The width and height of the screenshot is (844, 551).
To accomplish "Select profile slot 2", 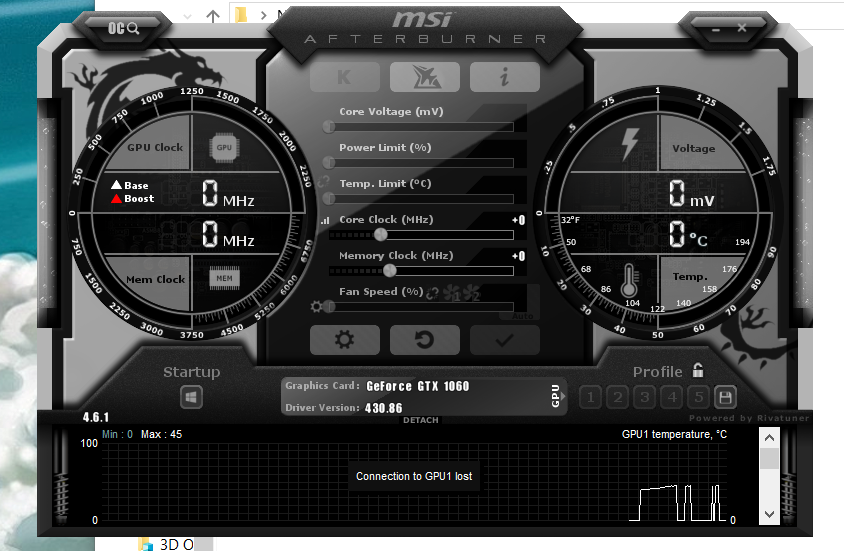I will point(617,398).
